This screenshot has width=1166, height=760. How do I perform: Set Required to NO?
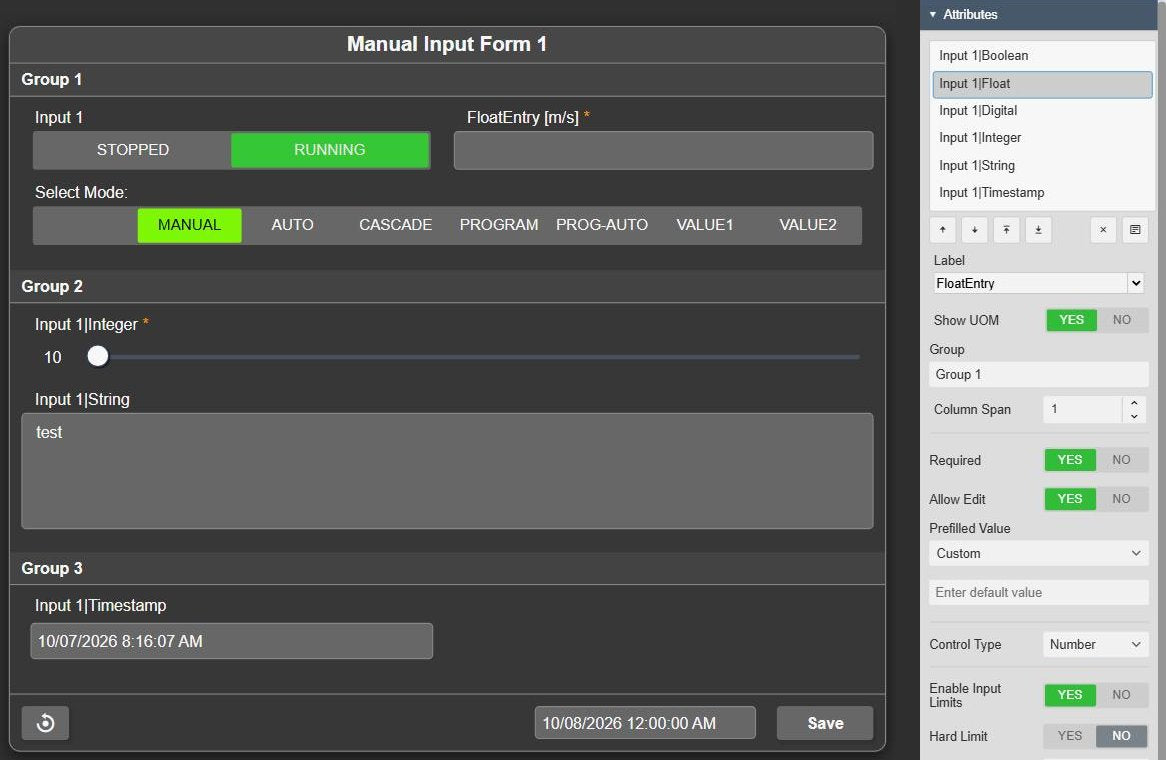click(1121, 460)
